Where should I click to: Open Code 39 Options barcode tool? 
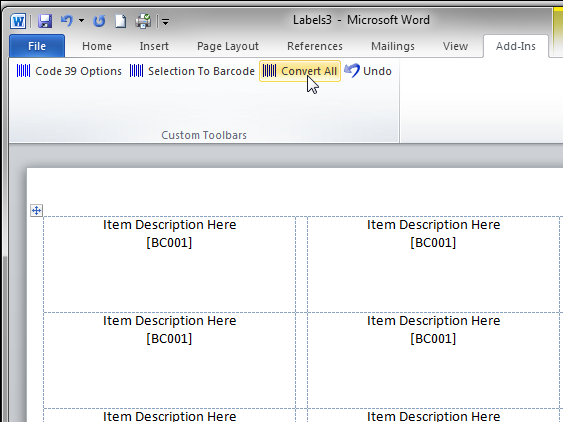[69, 71]
